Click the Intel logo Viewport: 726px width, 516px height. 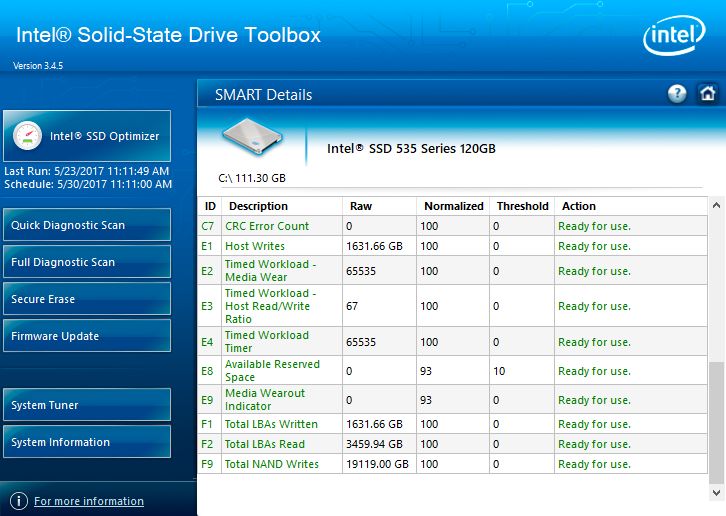(x=674, y=37)
